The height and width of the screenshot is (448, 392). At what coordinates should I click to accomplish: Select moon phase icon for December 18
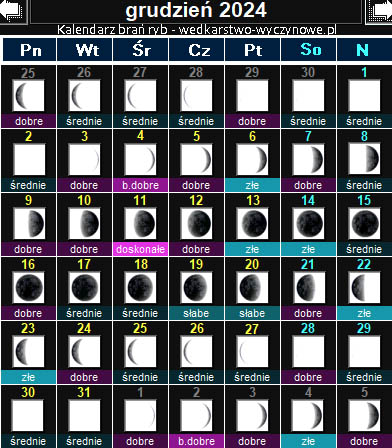[140, 288]
